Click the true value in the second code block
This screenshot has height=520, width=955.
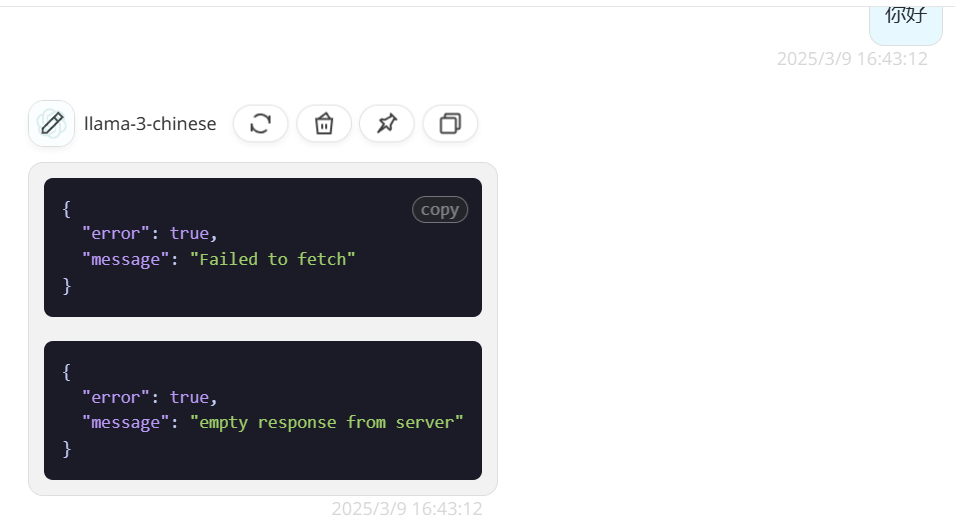[189, 396]
